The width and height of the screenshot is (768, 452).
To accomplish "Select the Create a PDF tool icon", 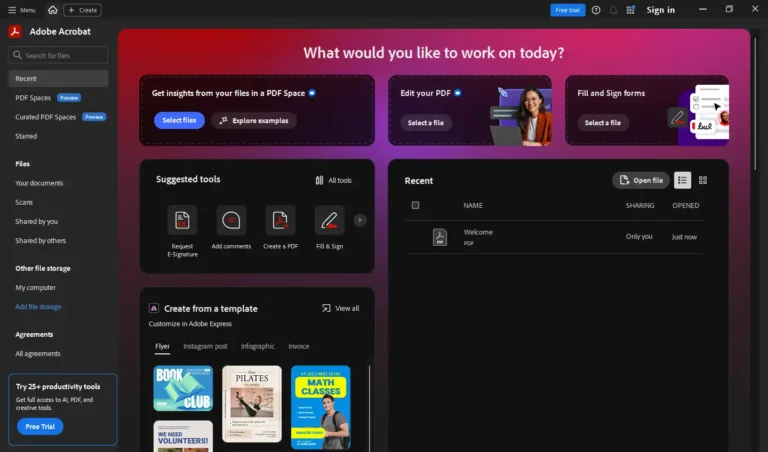I will [280, 220].
